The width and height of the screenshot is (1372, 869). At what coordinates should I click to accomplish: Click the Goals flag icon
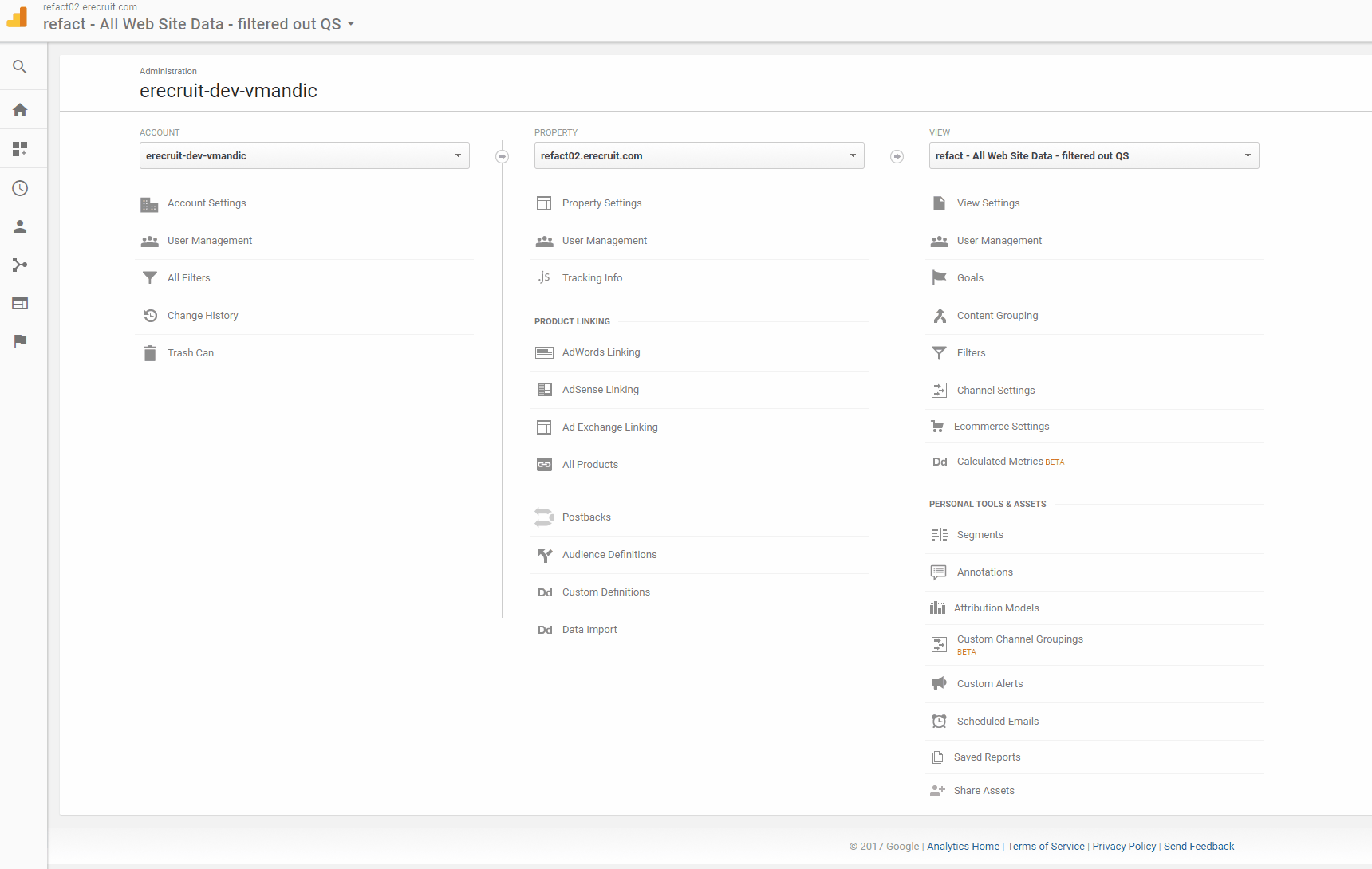(939, 277)
